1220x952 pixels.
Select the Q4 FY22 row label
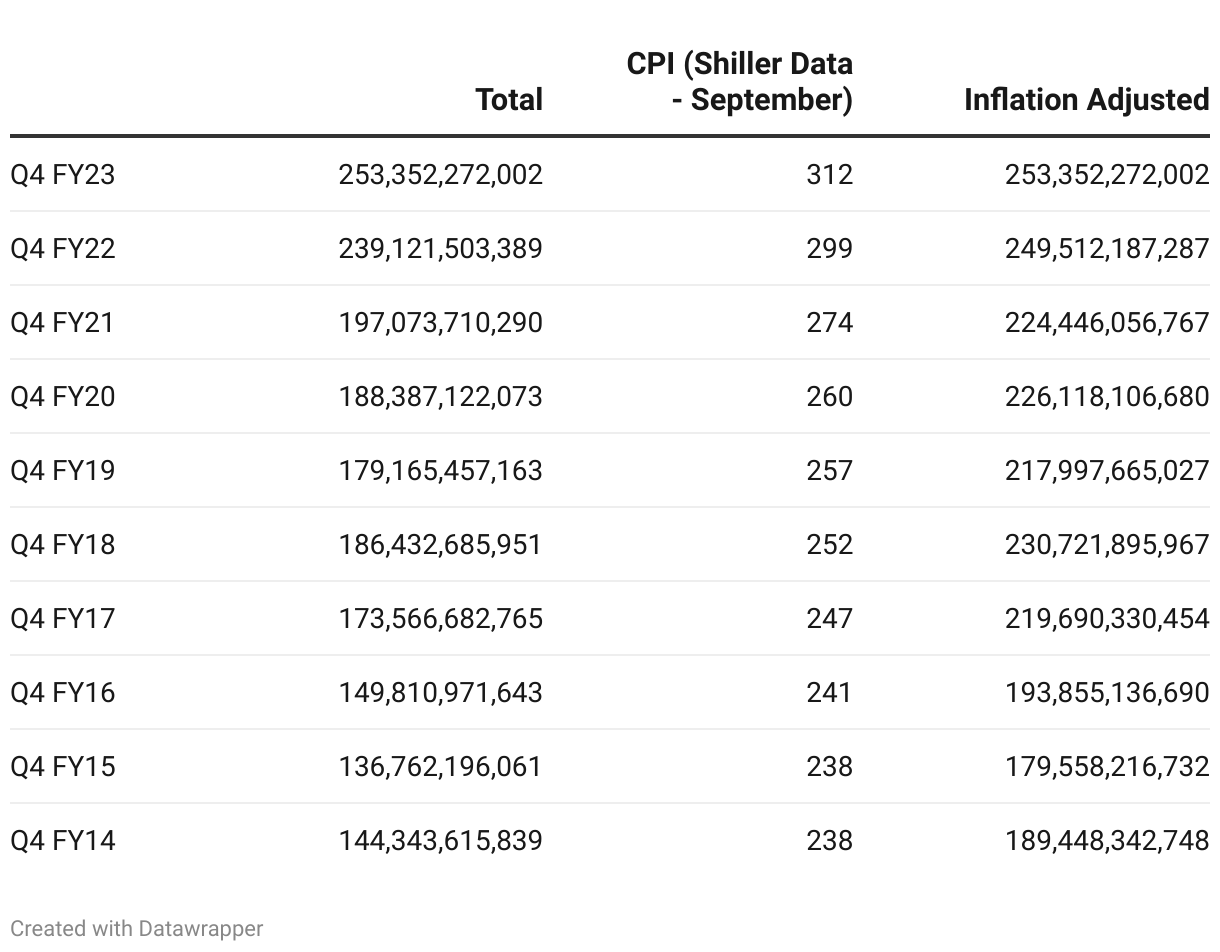(x=63, y=249)
